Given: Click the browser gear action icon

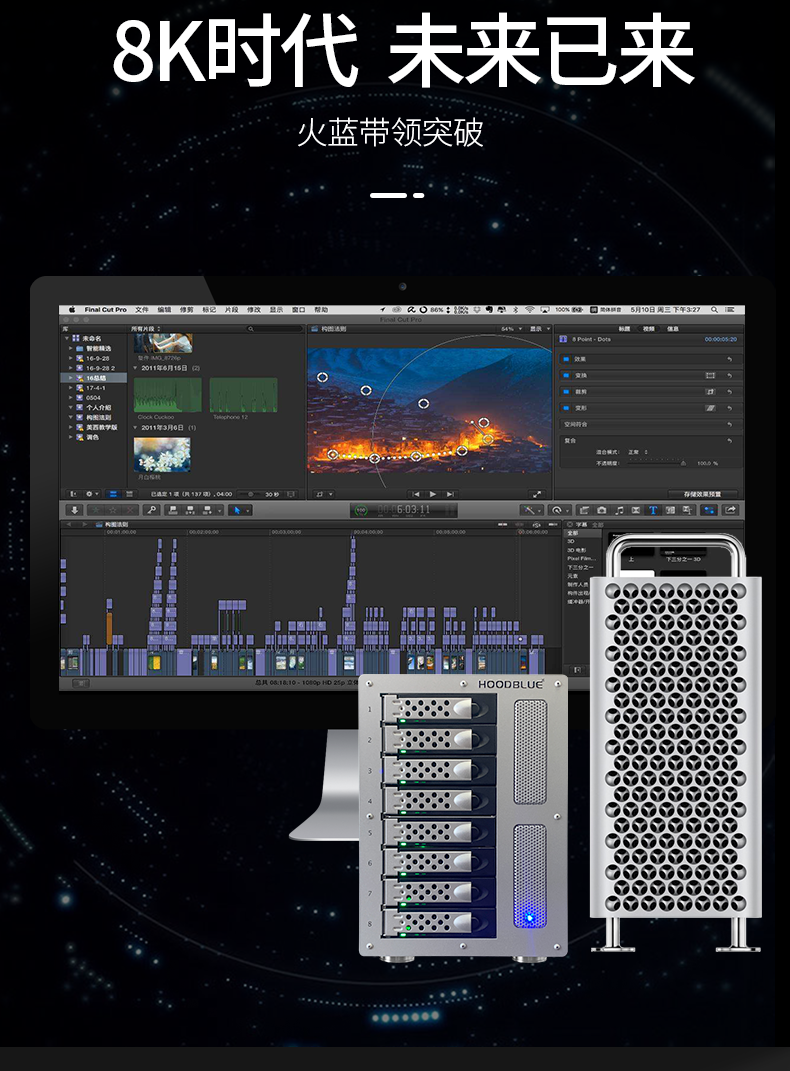Looking at the screenshot, I should [89, 494].
